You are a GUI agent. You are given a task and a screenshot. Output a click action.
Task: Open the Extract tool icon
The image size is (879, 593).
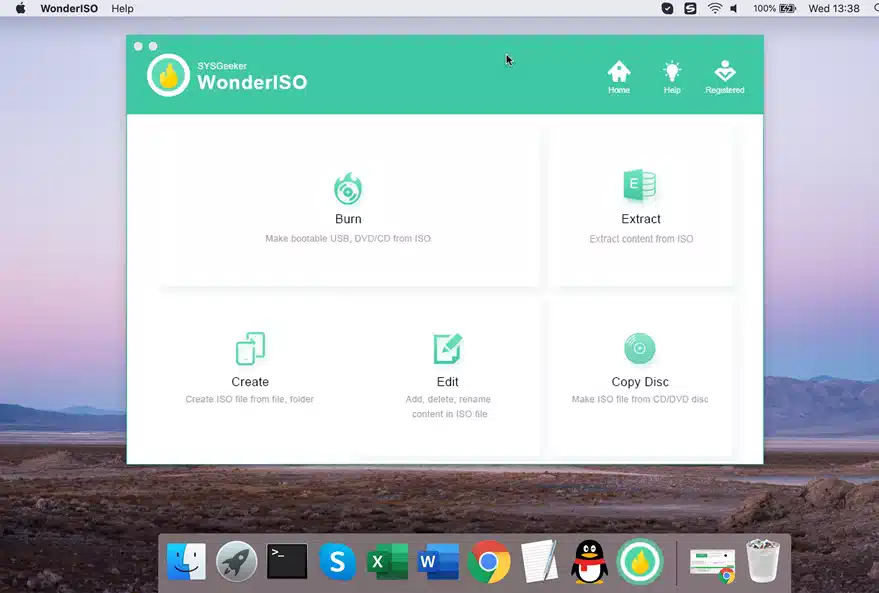(640, 185)
